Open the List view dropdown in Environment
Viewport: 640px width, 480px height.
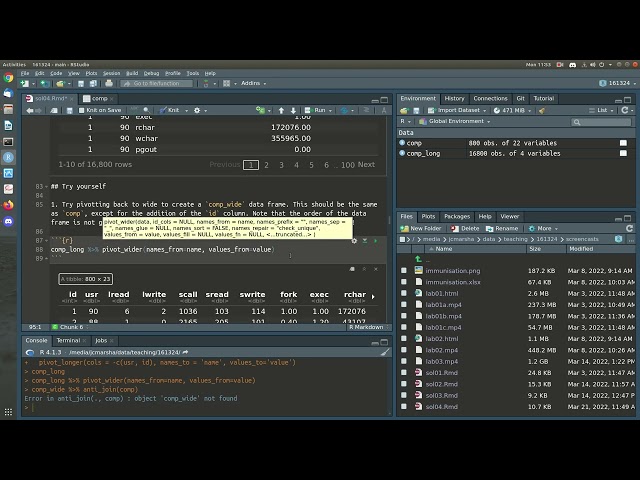601,110
